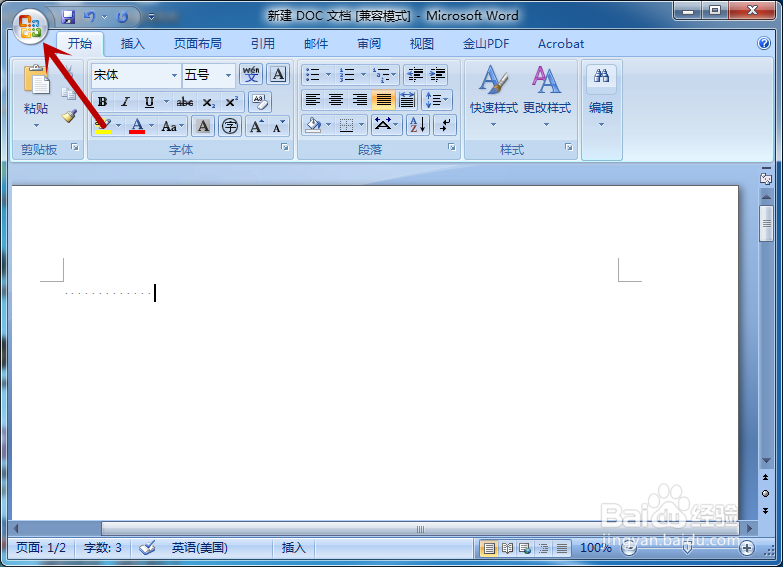Switch to 页面布局 tab

(x=197, y=44)
